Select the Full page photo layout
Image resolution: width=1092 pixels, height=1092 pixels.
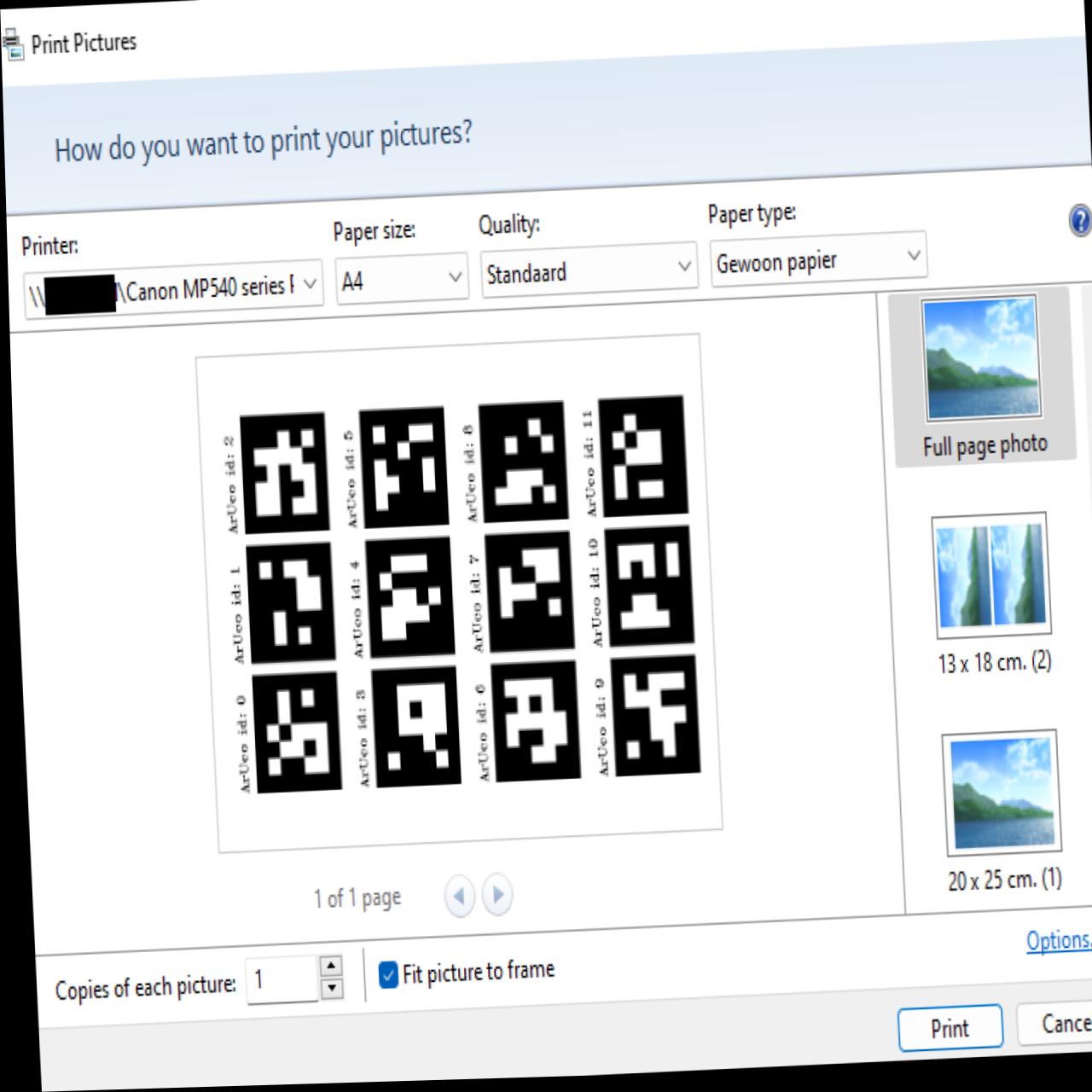[x=983, y=378]
